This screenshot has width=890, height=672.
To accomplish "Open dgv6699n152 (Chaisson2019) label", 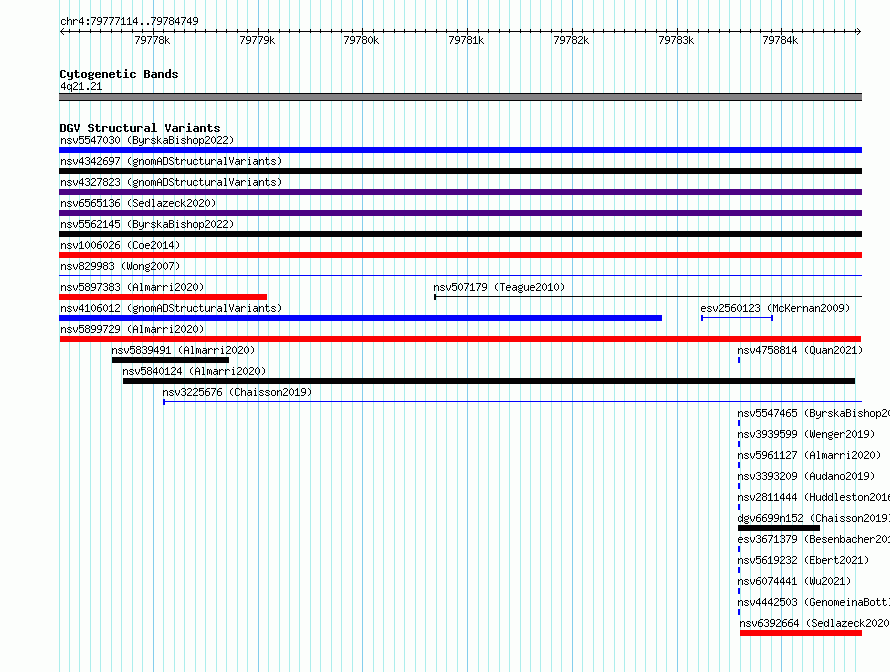I will [813, 518].
